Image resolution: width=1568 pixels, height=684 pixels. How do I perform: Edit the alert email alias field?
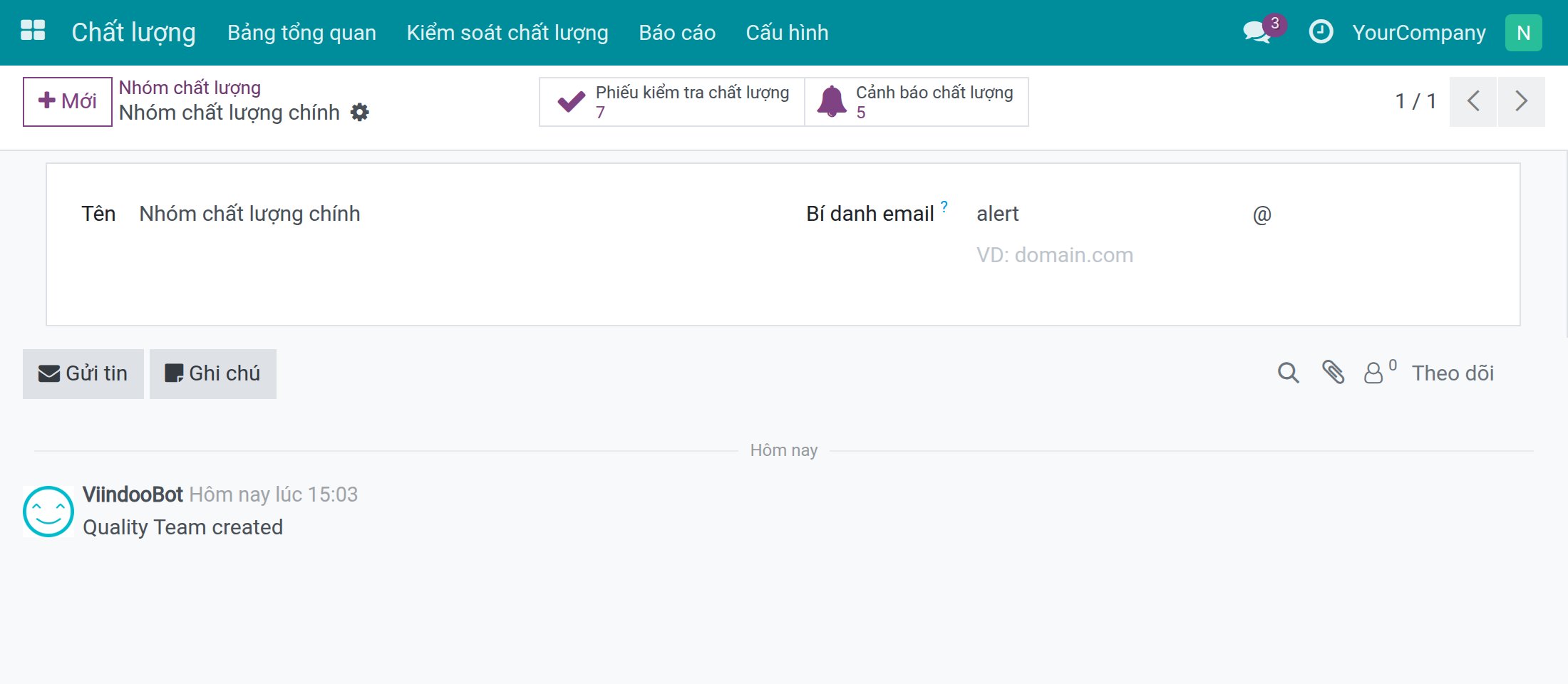point(1108,214)
